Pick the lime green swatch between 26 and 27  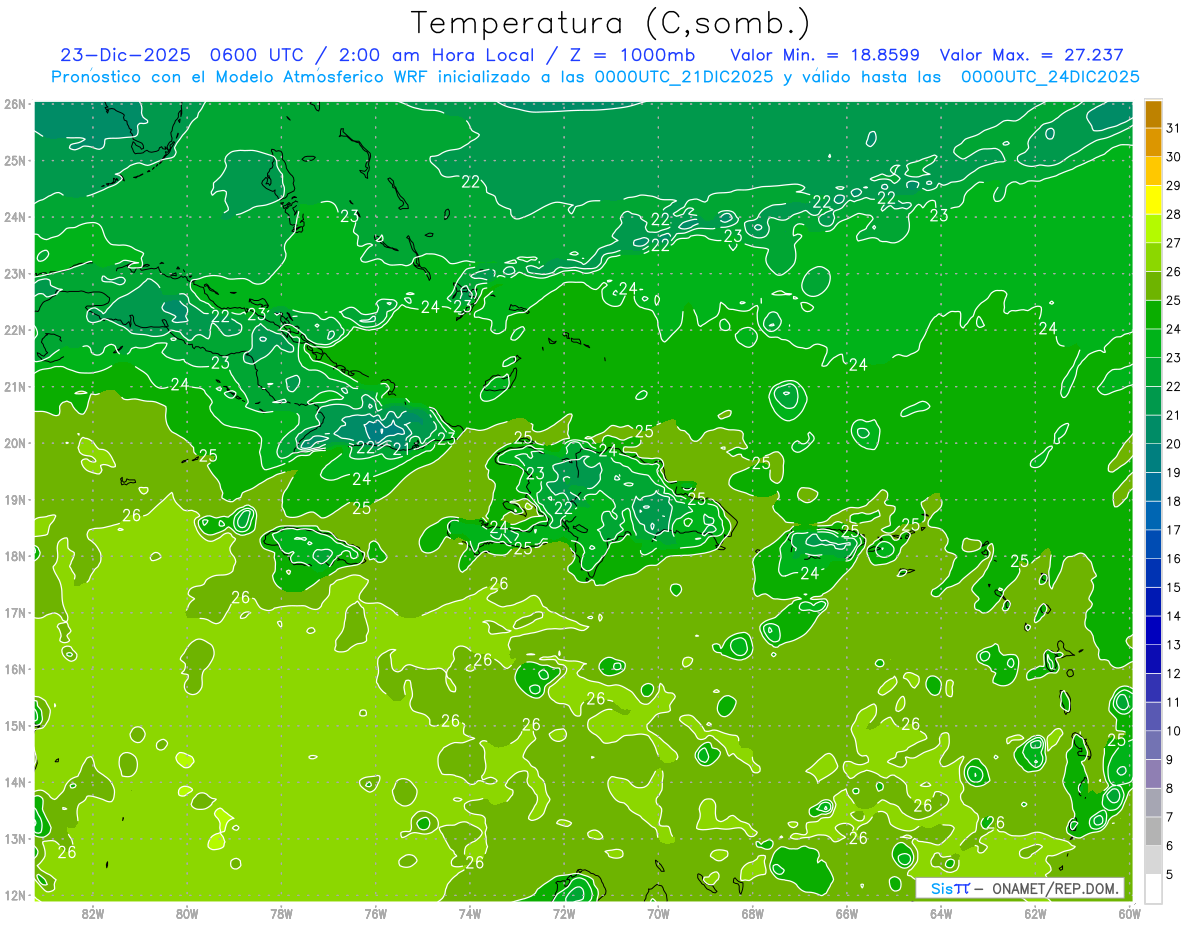click(1153, 256)
